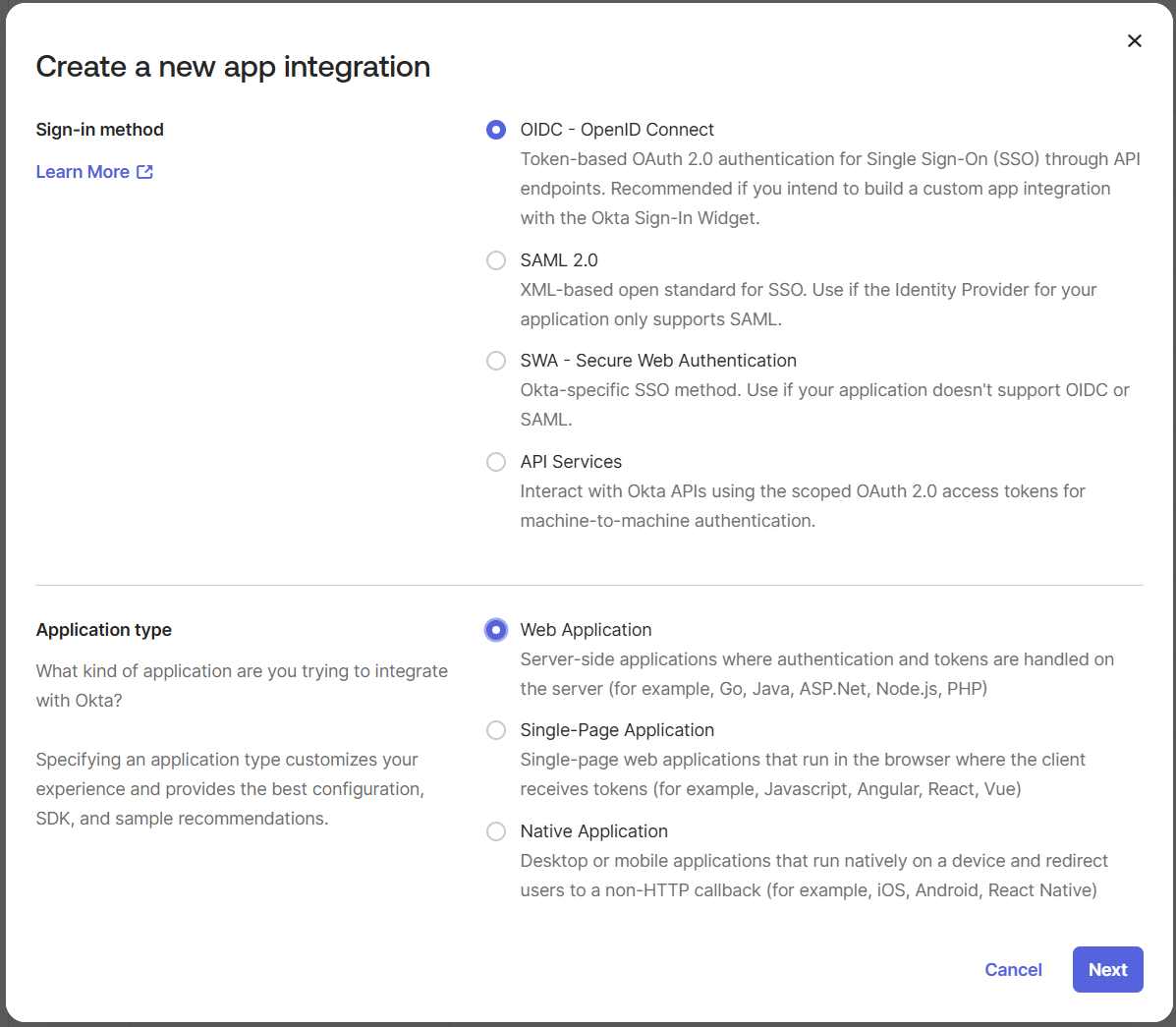1176x1027 pixels.
Task: Select the Native Application radio button
Action: click(496, 831)
